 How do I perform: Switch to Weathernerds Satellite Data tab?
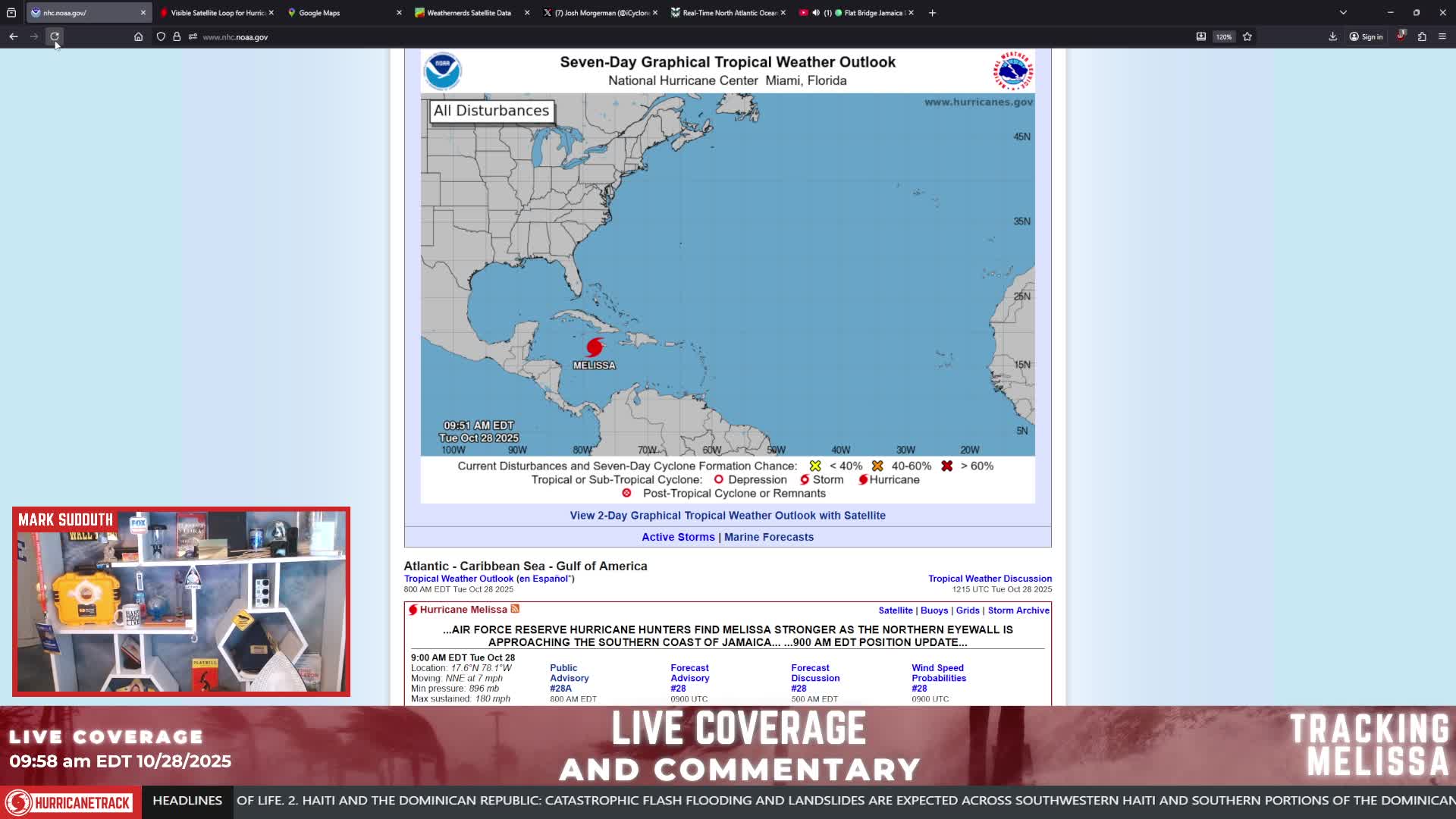[x=472, y=13]
